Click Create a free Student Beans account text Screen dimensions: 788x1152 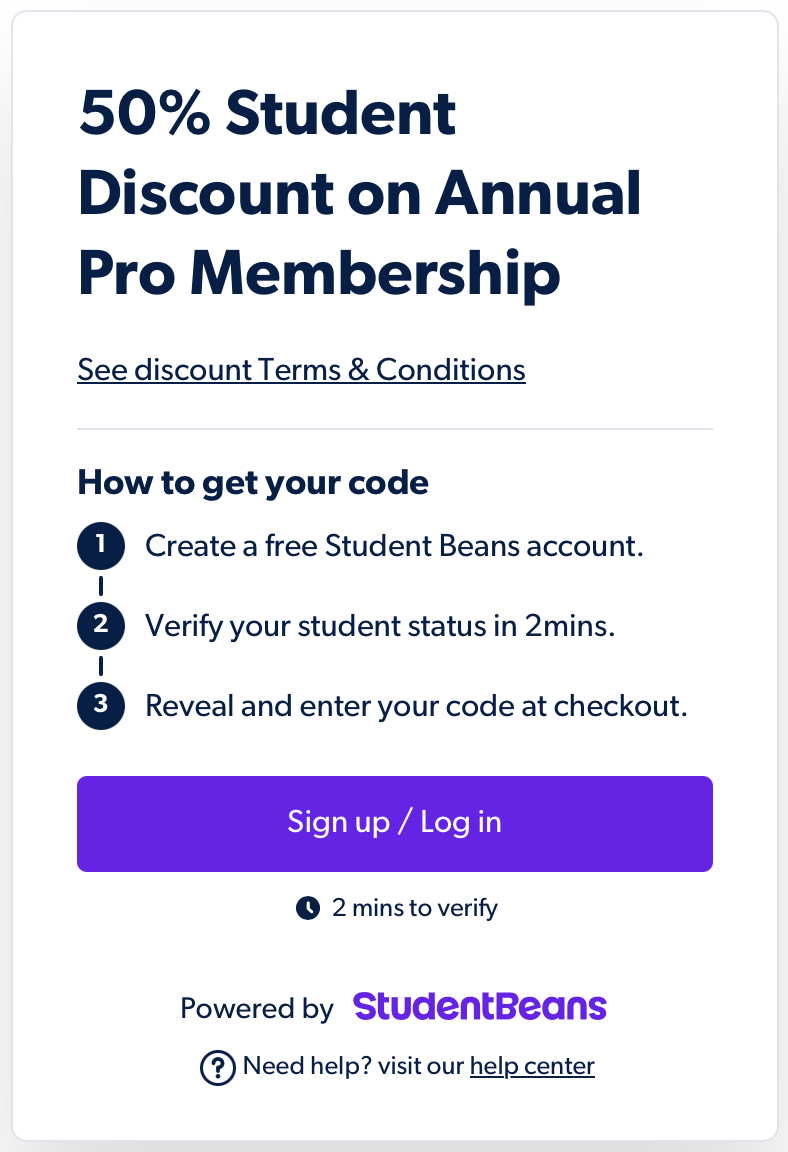(394, 546)
